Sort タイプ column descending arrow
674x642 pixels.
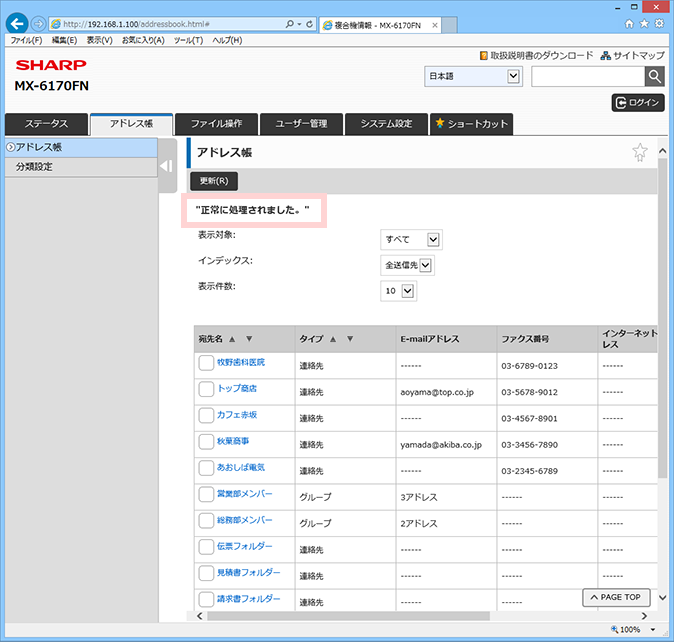350,339
